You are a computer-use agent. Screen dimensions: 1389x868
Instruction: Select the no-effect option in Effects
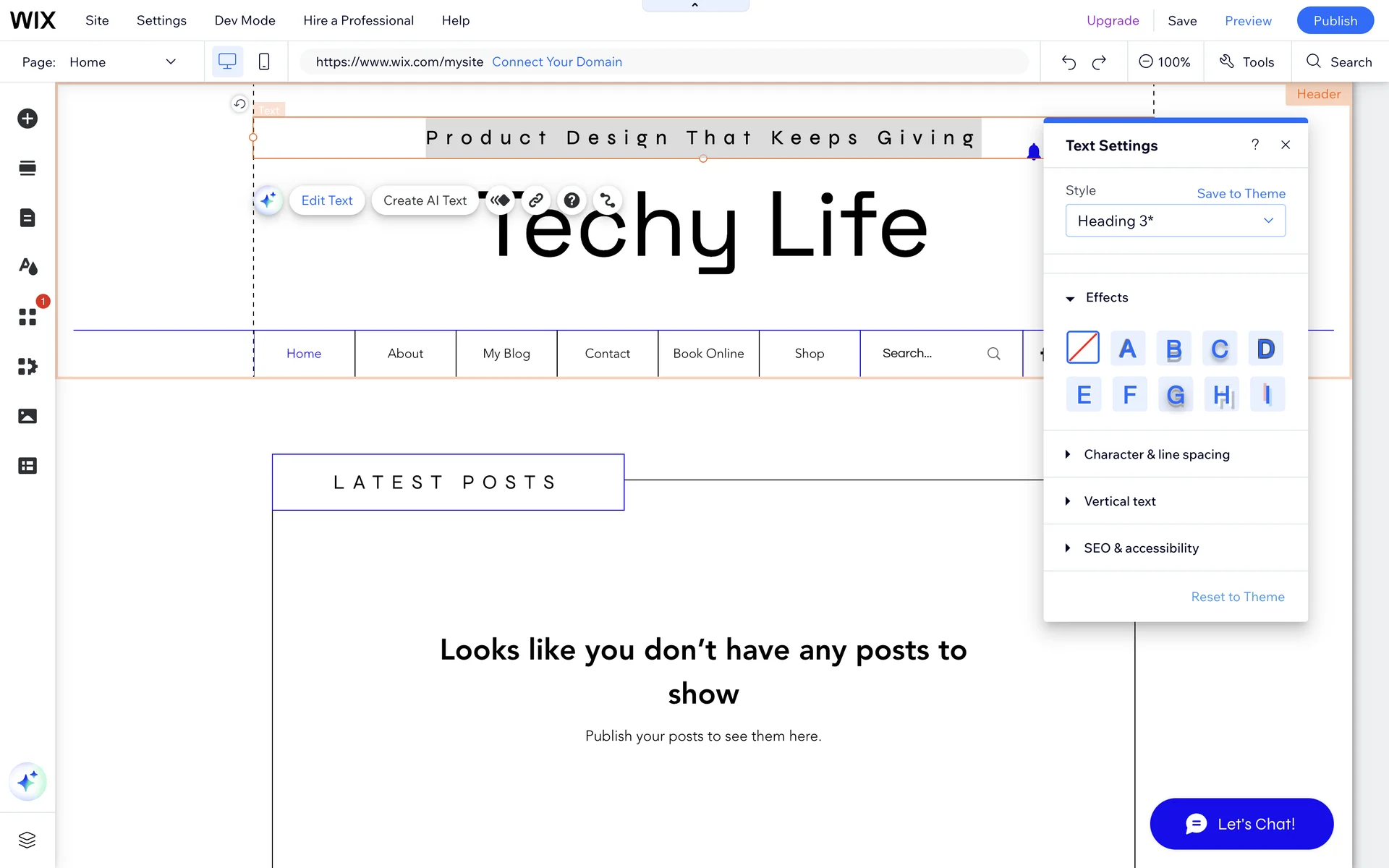click(1083, 348)
